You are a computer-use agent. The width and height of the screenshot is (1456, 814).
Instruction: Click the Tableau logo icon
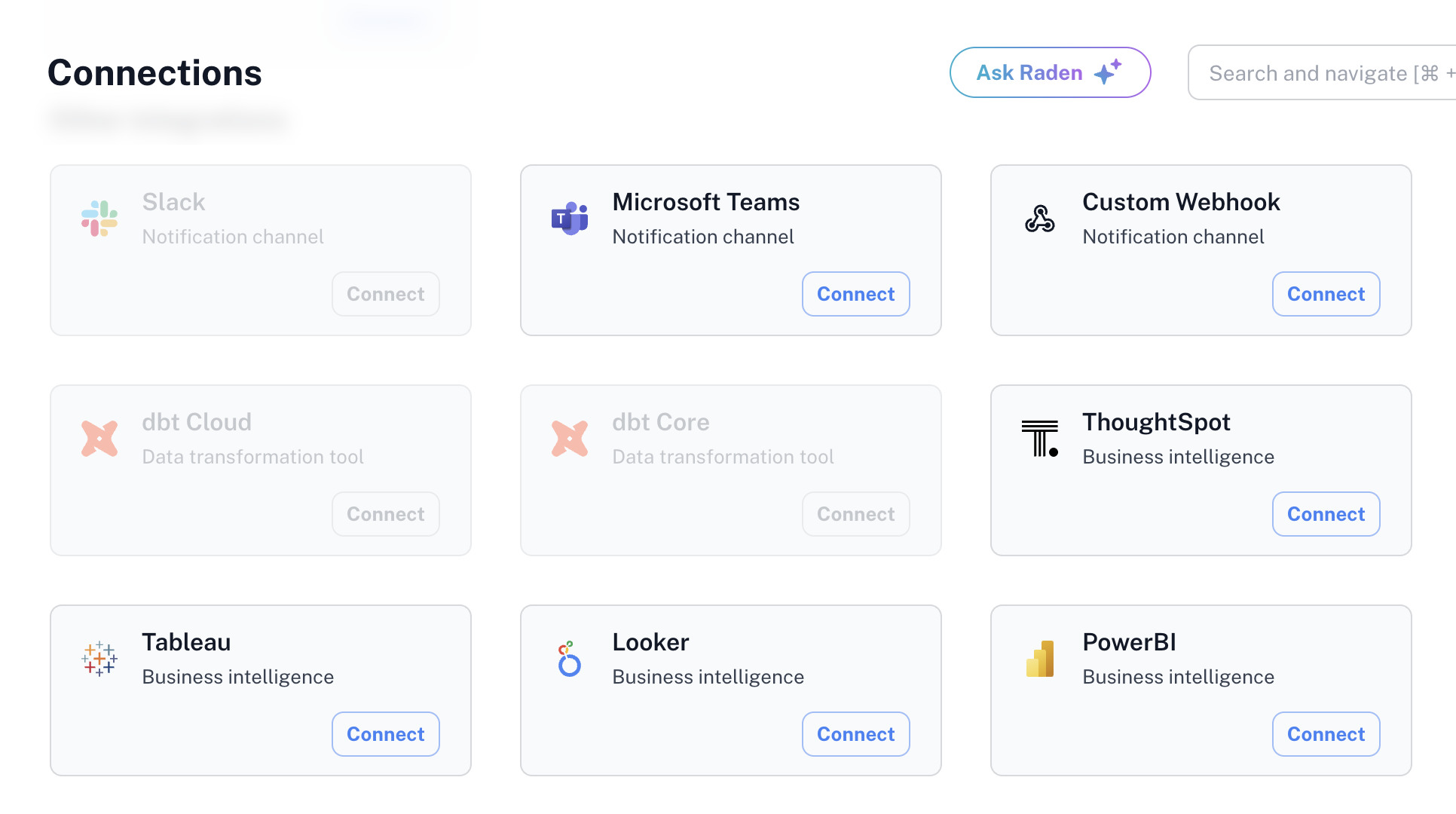coord(99,659)
